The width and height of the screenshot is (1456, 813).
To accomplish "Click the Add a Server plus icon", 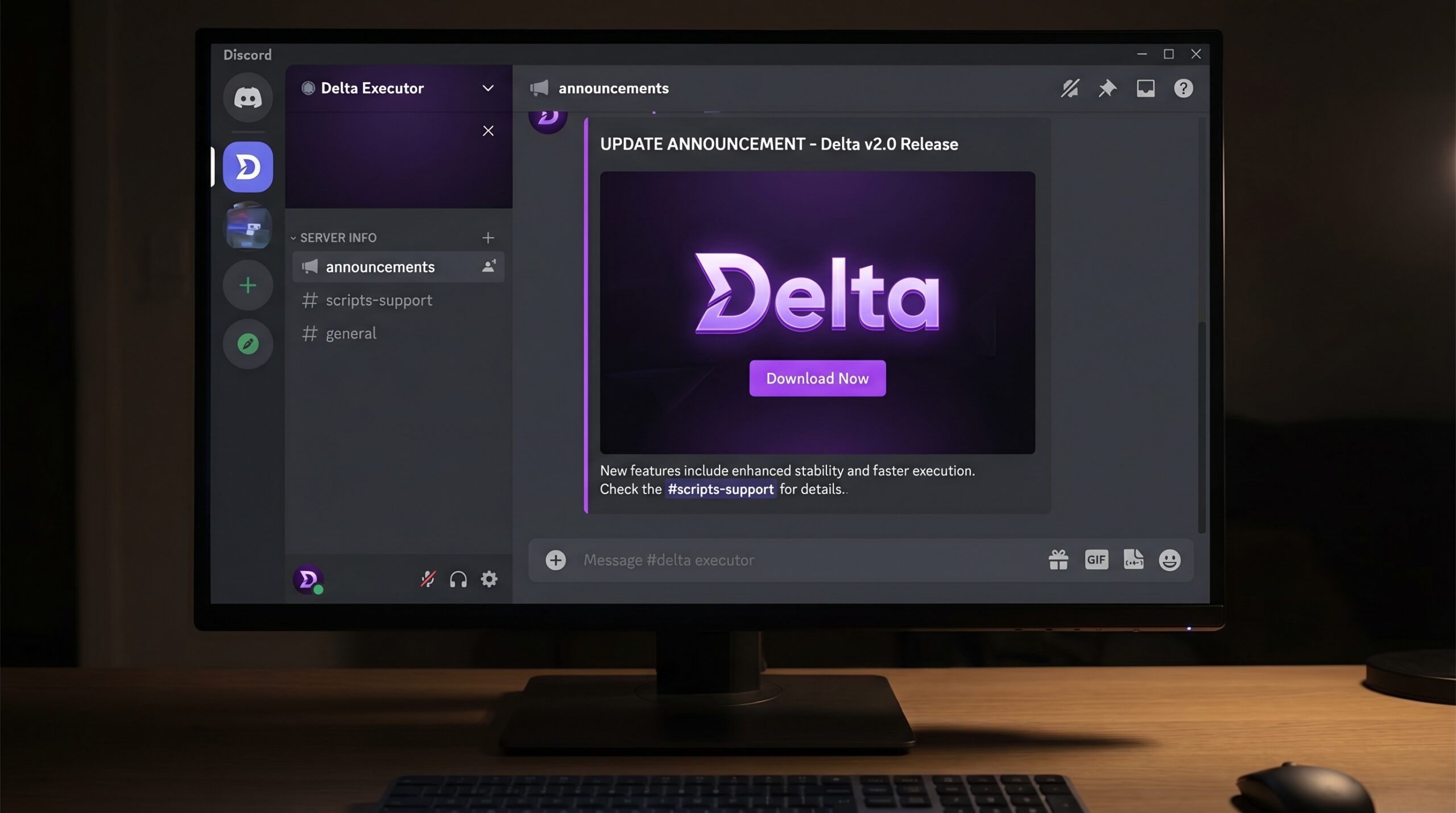I will click(247, 285).
